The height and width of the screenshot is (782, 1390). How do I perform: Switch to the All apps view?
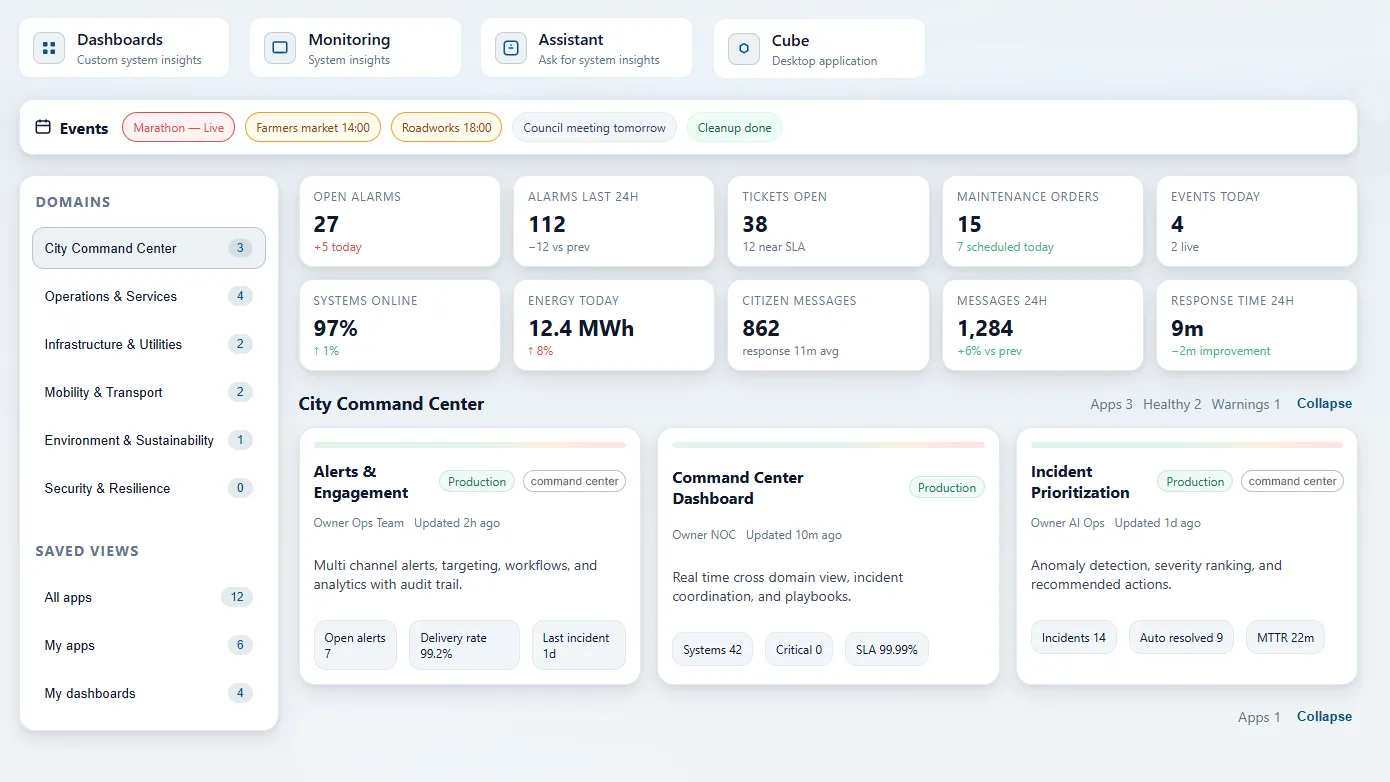(x=67, y=597)
